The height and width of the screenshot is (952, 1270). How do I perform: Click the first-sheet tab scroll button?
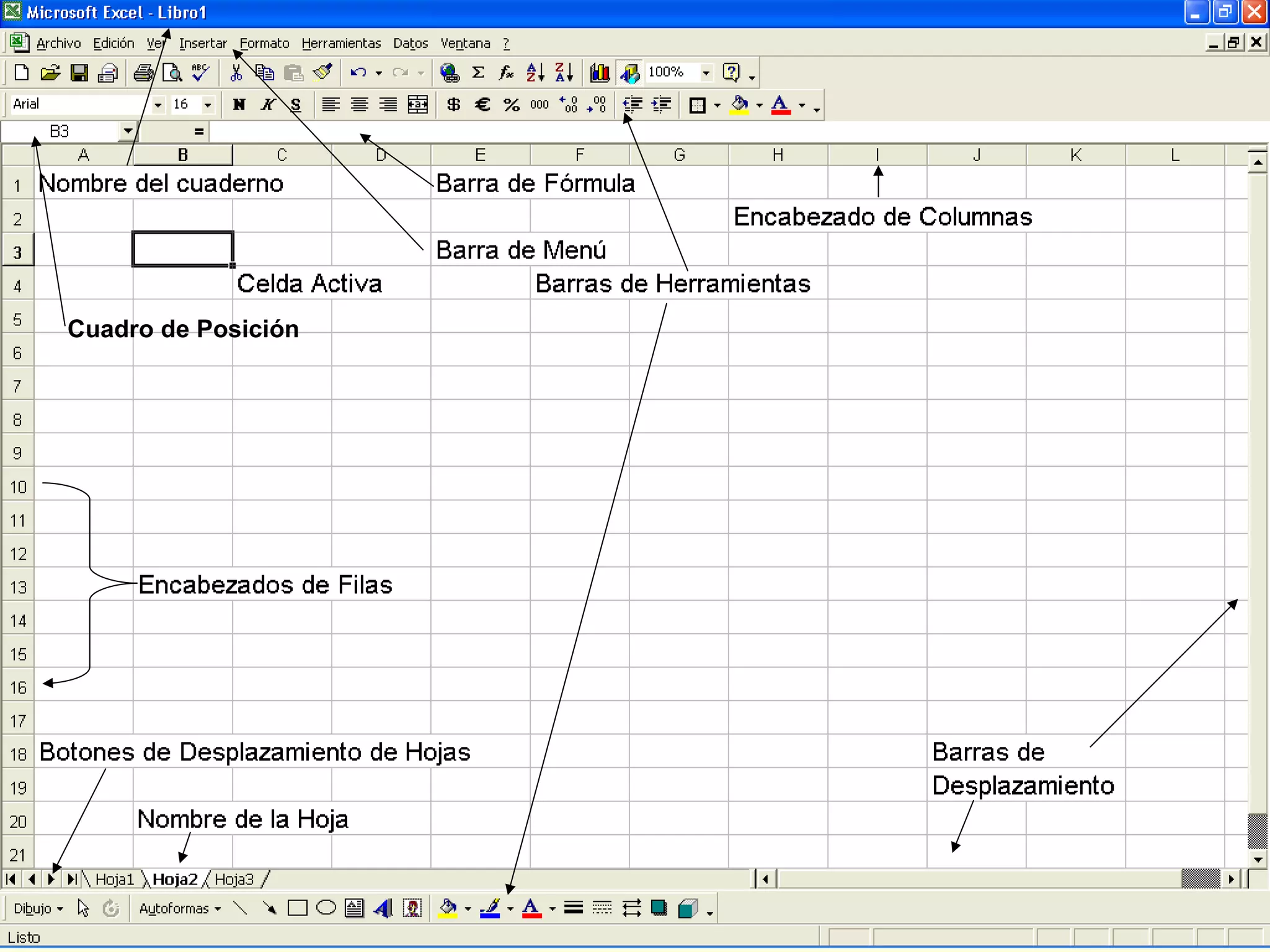[11, 879]
